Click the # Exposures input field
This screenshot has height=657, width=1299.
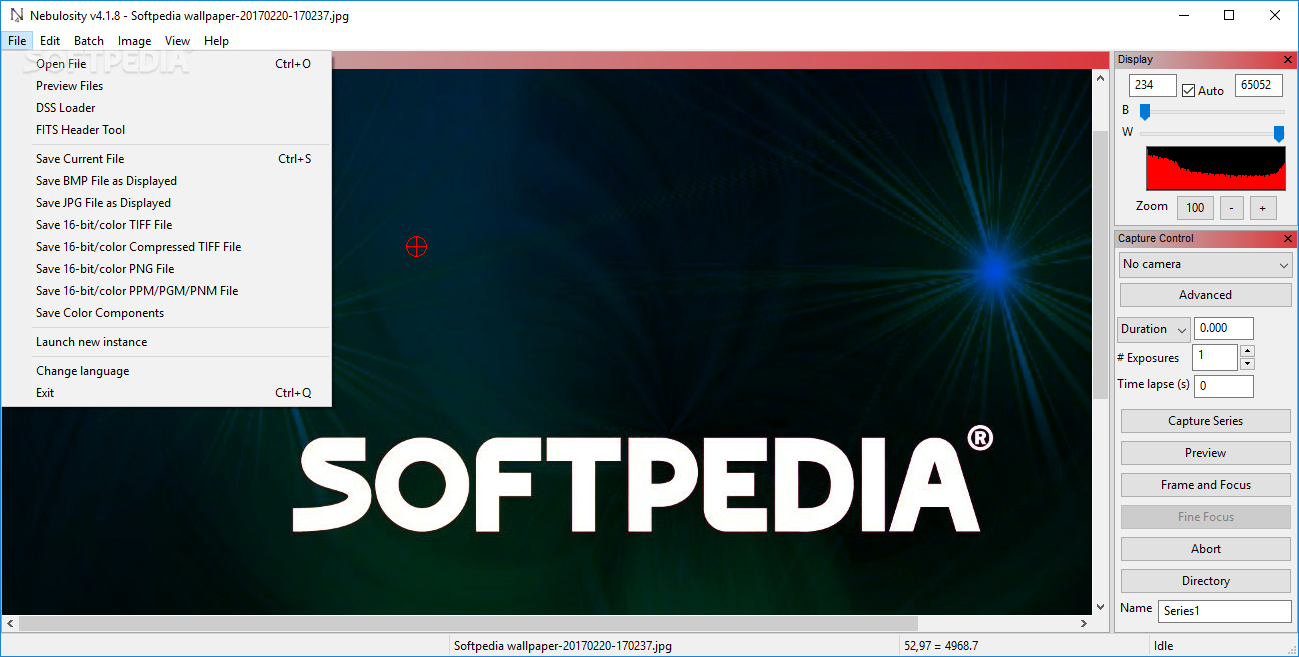(1215, 357)
